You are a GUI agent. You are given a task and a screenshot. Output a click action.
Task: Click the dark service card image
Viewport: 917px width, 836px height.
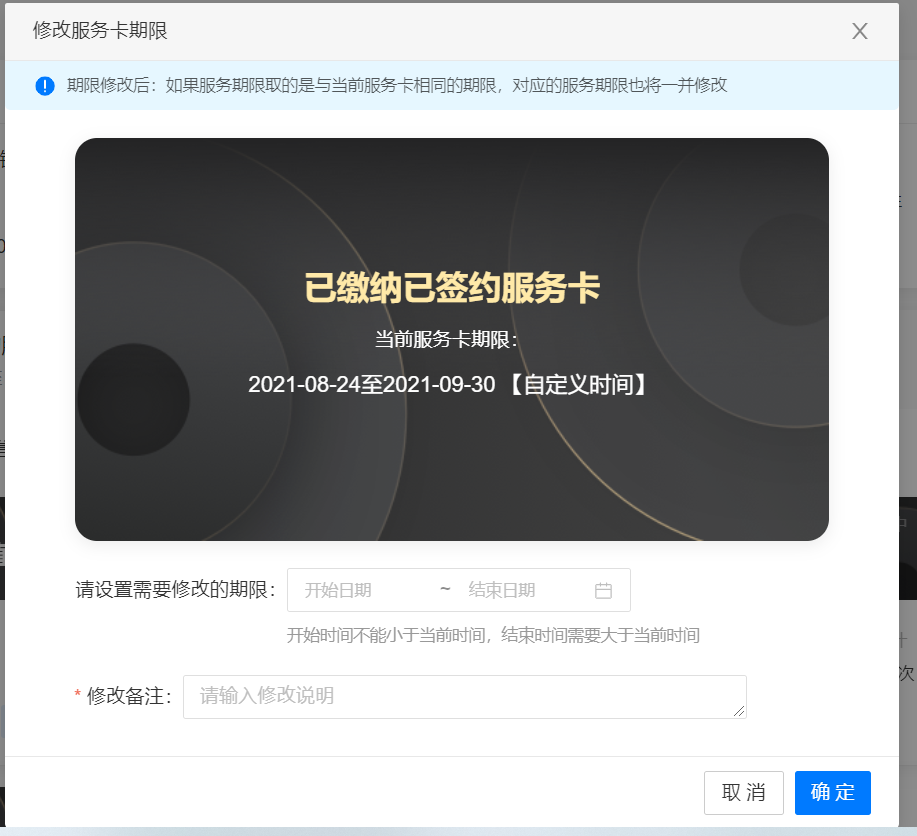click(451, 339)
